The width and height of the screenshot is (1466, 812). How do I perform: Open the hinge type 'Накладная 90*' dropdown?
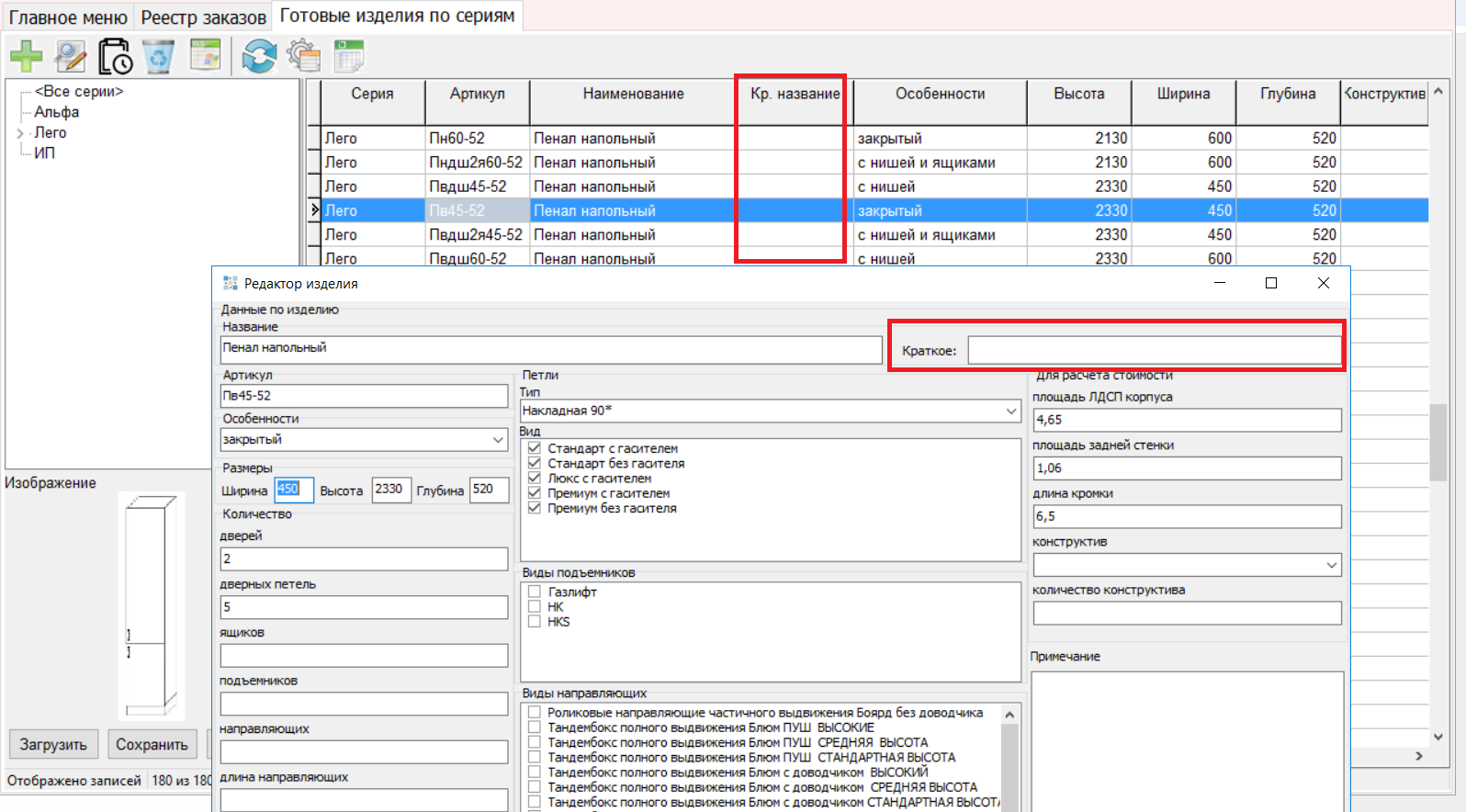pos(1011,411)
